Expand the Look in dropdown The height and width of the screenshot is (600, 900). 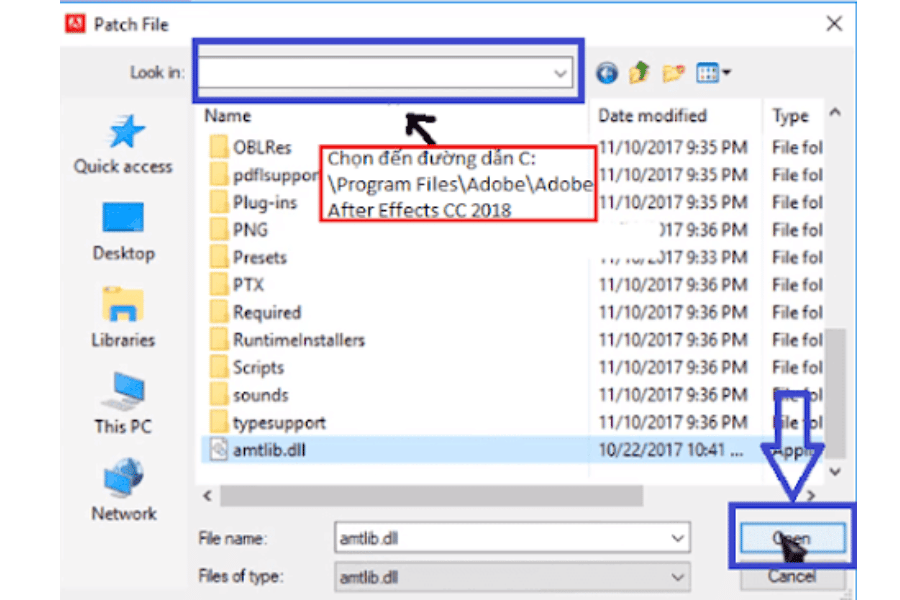[x=559, y=73]
